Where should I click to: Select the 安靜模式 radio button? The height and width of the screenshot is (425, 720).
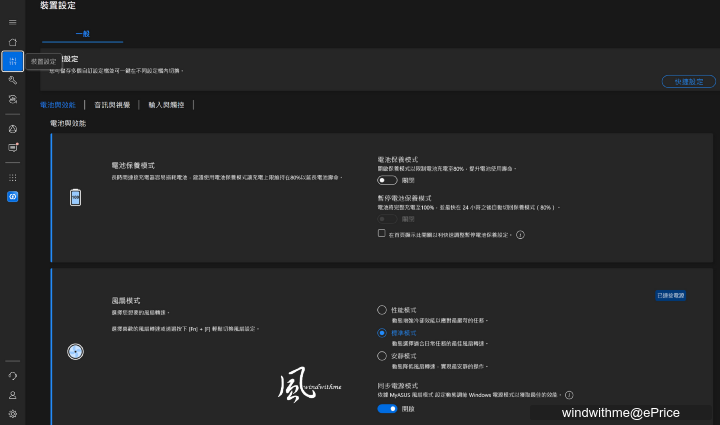coord(382,356)
